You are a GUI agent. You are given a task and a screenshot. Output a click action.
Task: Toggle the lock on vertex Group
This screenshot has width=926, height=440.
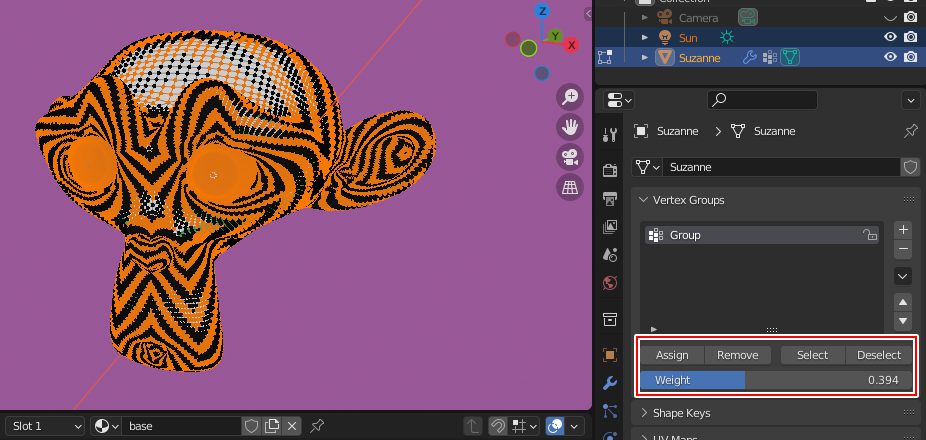[870, 236]
